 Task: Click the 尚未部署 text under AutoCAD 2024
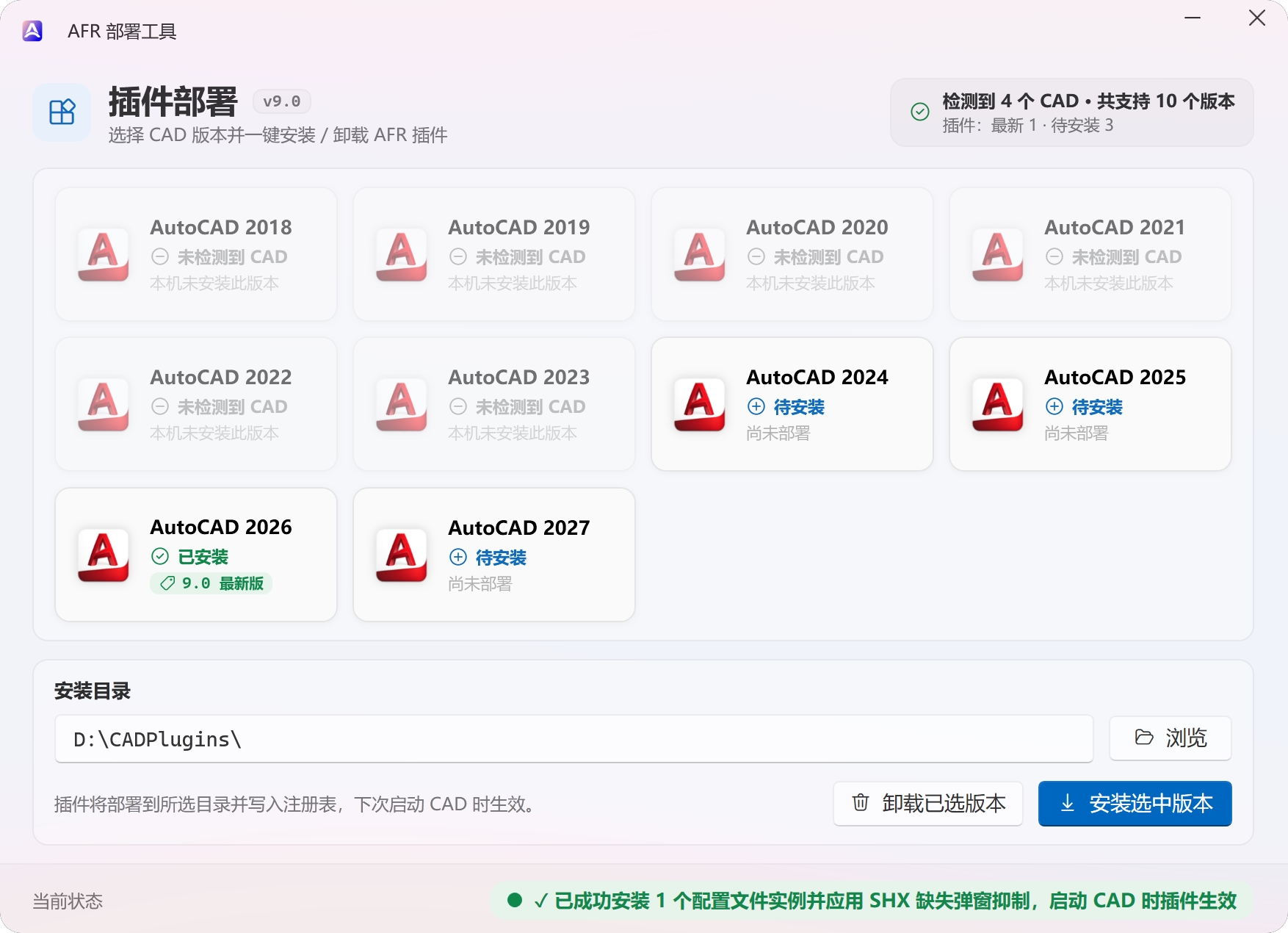pos(778,433)
